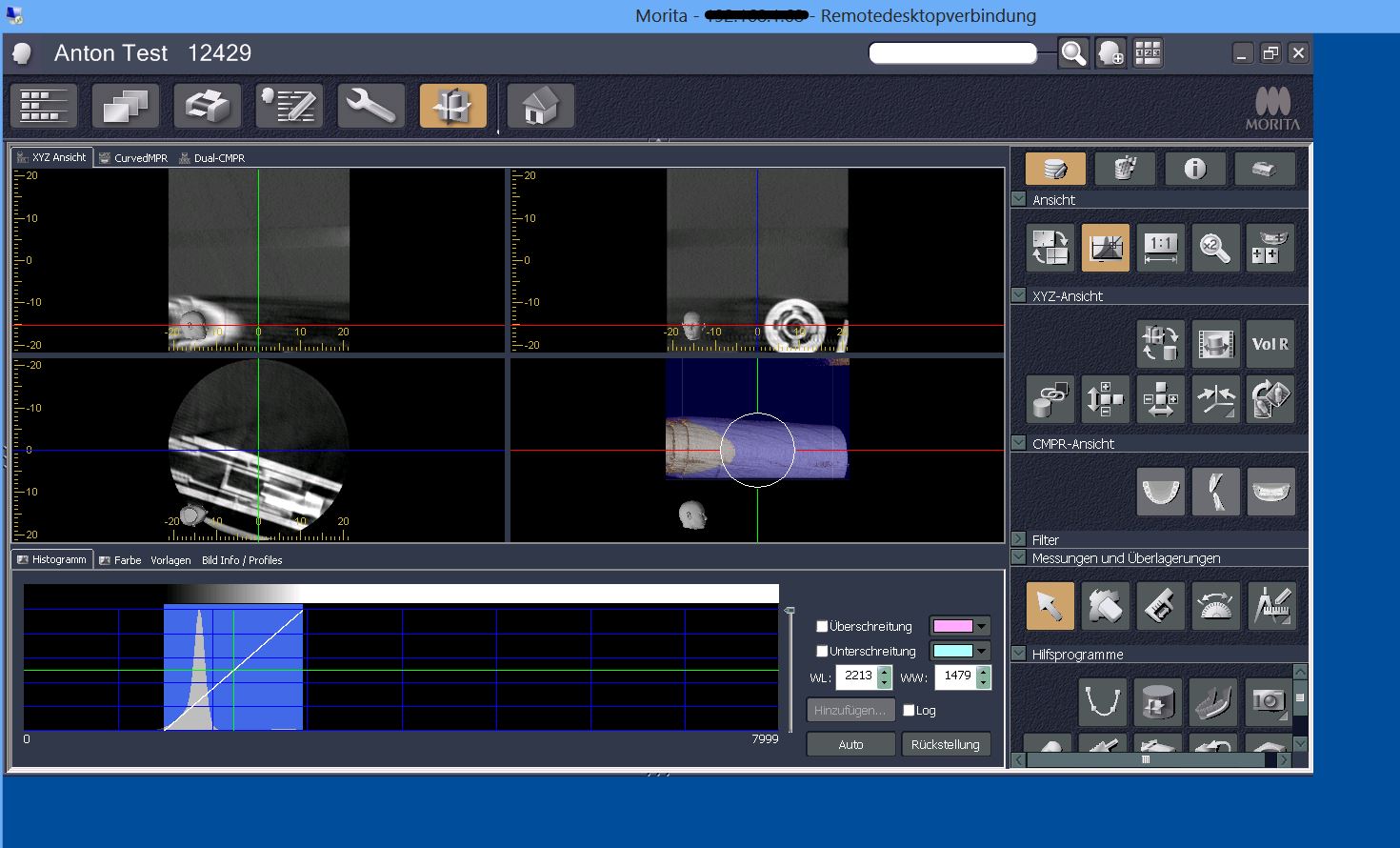Expand the Filter section
The image size is (1400, 848).
(1018, 539)
